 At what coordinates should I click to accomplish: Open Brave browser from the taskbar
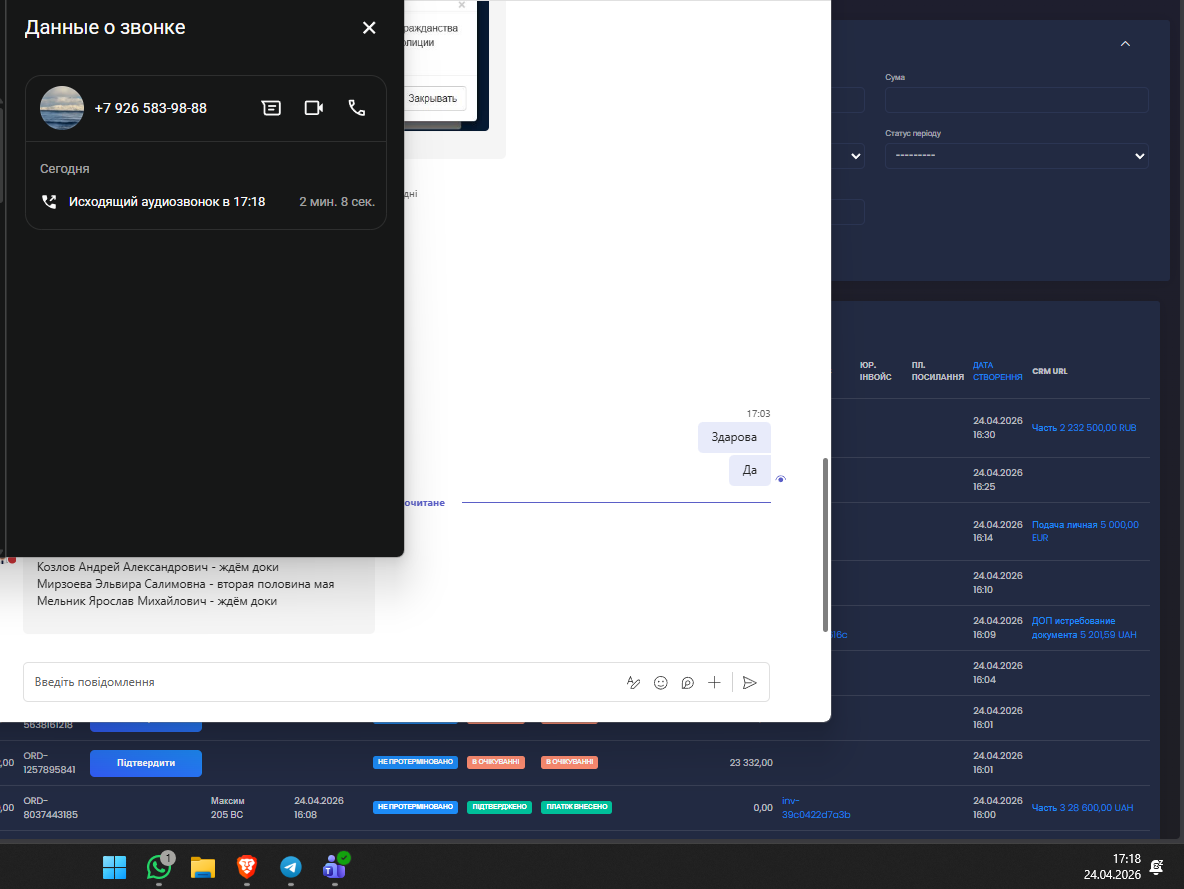pyautogui.click(x=246, y=867)
